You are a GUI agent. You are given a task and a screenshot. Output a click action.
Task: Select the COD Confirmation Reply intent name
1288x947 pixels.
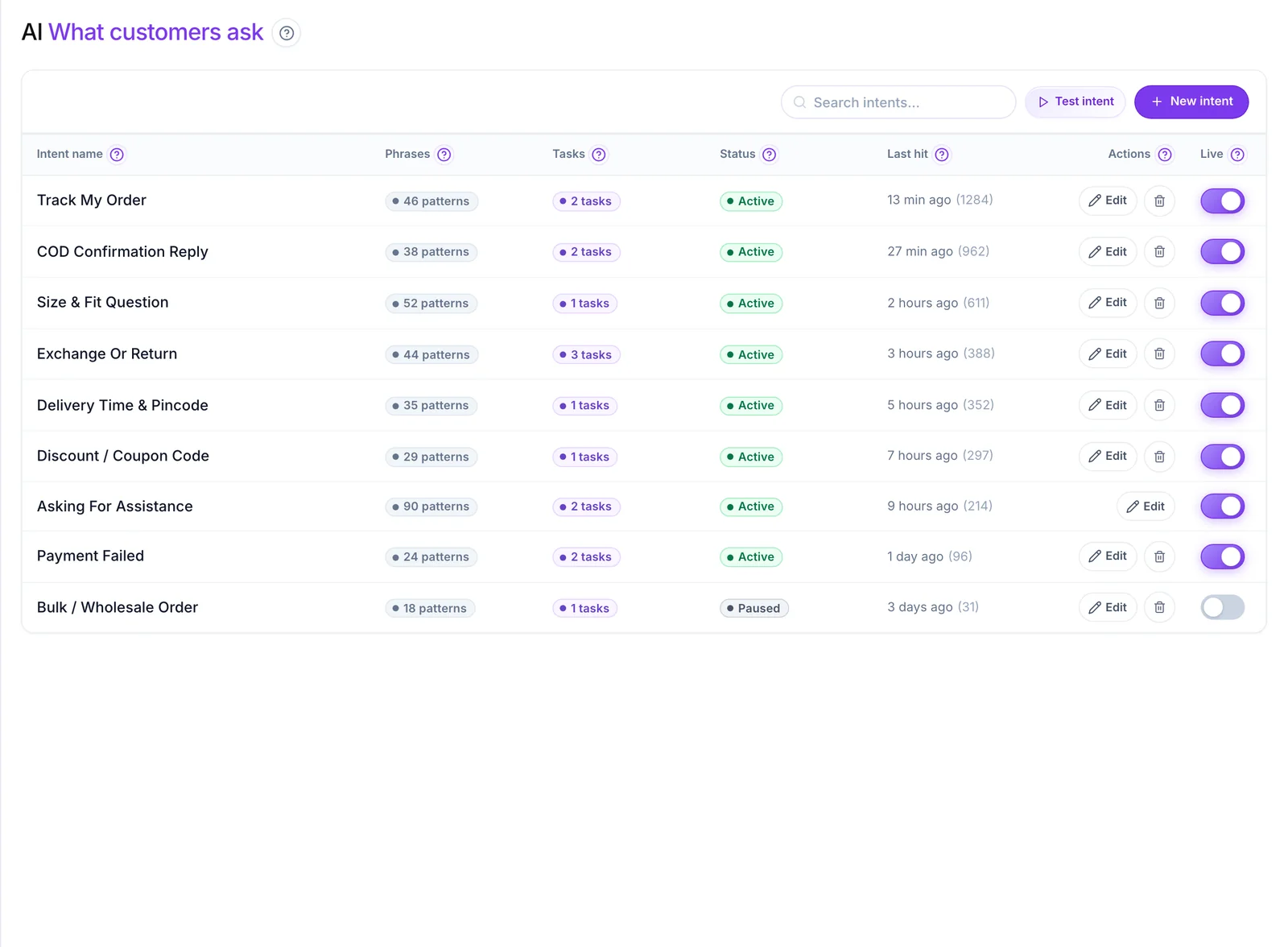pos(122,252)
